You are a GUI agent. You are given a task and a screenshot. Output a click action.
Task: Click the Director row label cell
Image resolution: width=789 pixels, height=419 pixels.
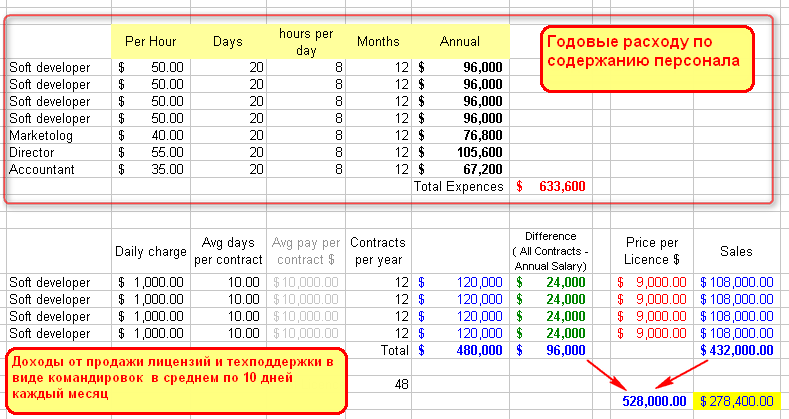point(56,152)
